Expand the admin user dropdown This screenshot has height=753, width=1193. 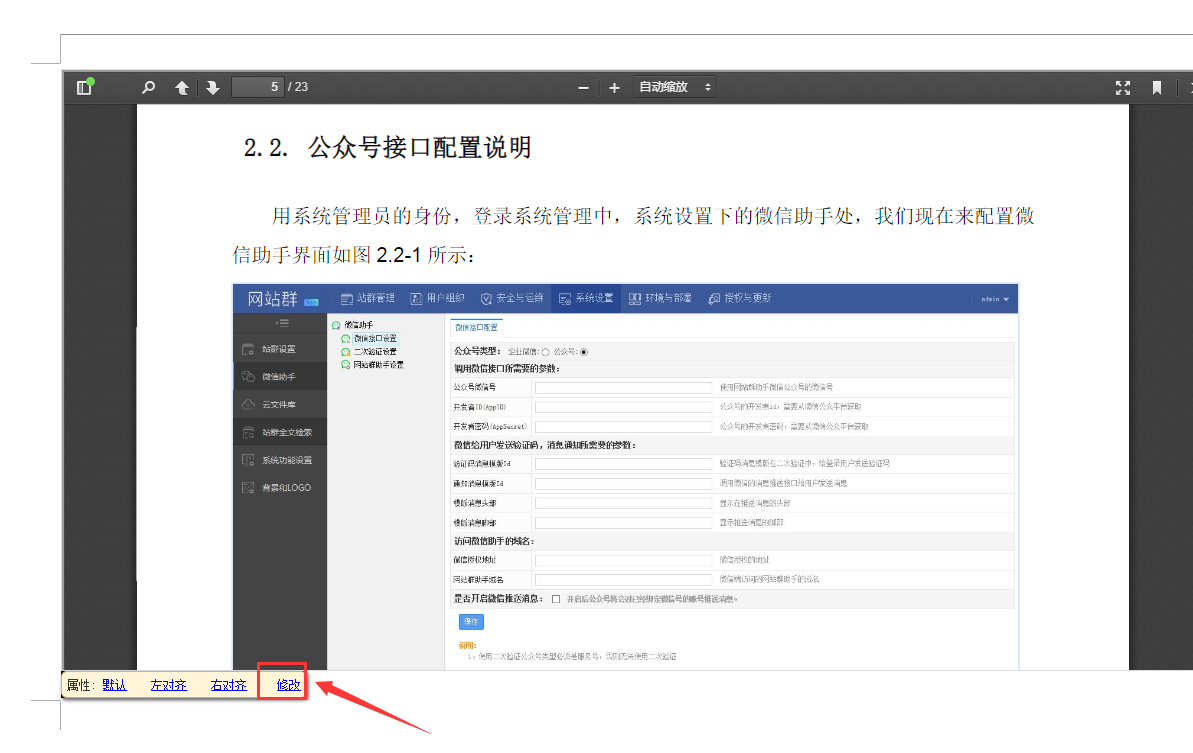tap(994, 299)
